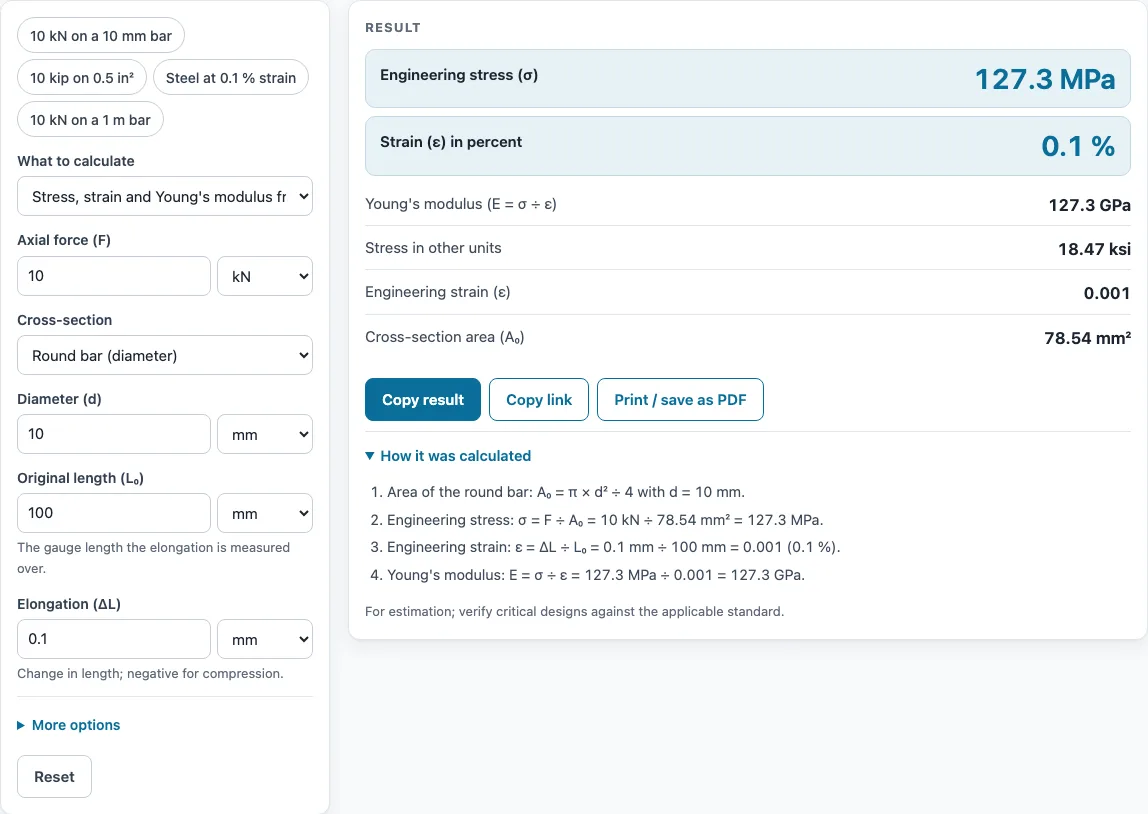
Task: Load the '10 kip on 0.5 in²' example
Action: [82, 78]
